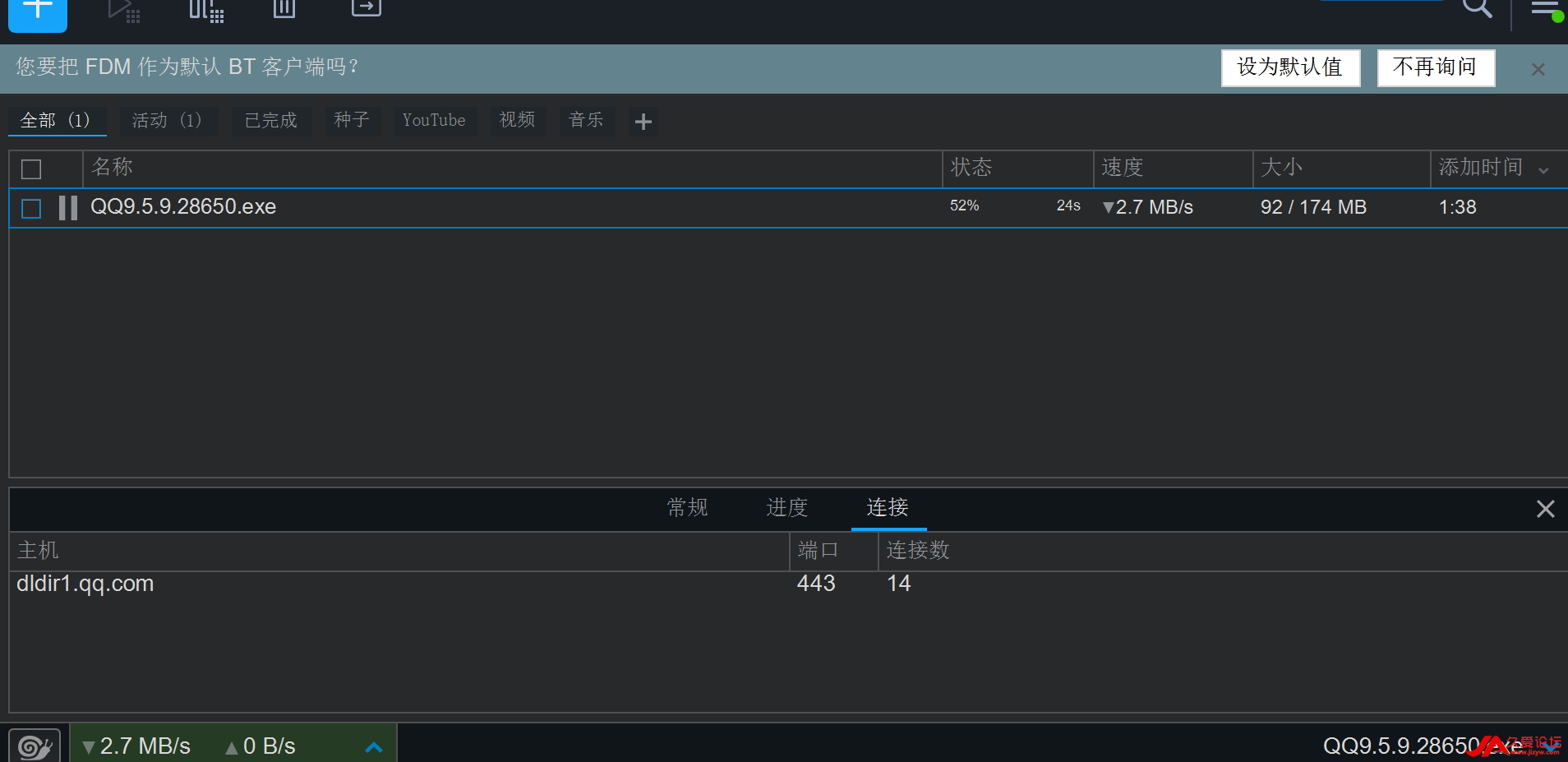The width and height of the screenshot is (1568, 762).
Task: Open the 进度 details tab
Action: pyautogui.click(x=787, y=508)
